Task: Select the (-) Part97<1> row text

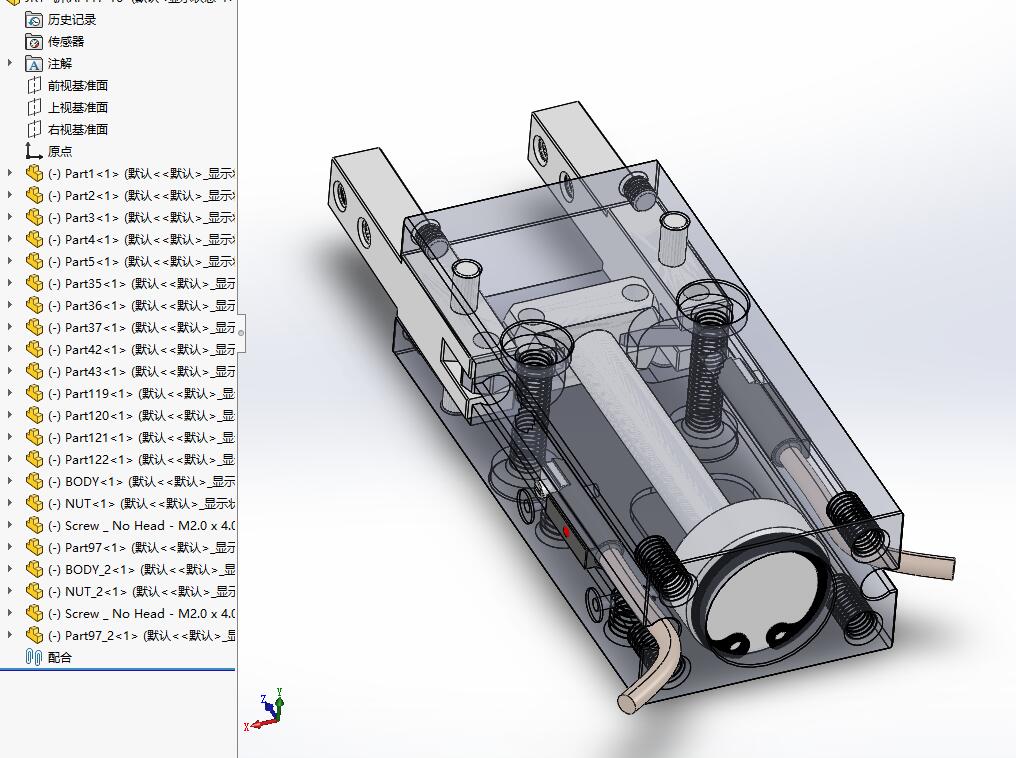Action: click(x=141, y=548)
